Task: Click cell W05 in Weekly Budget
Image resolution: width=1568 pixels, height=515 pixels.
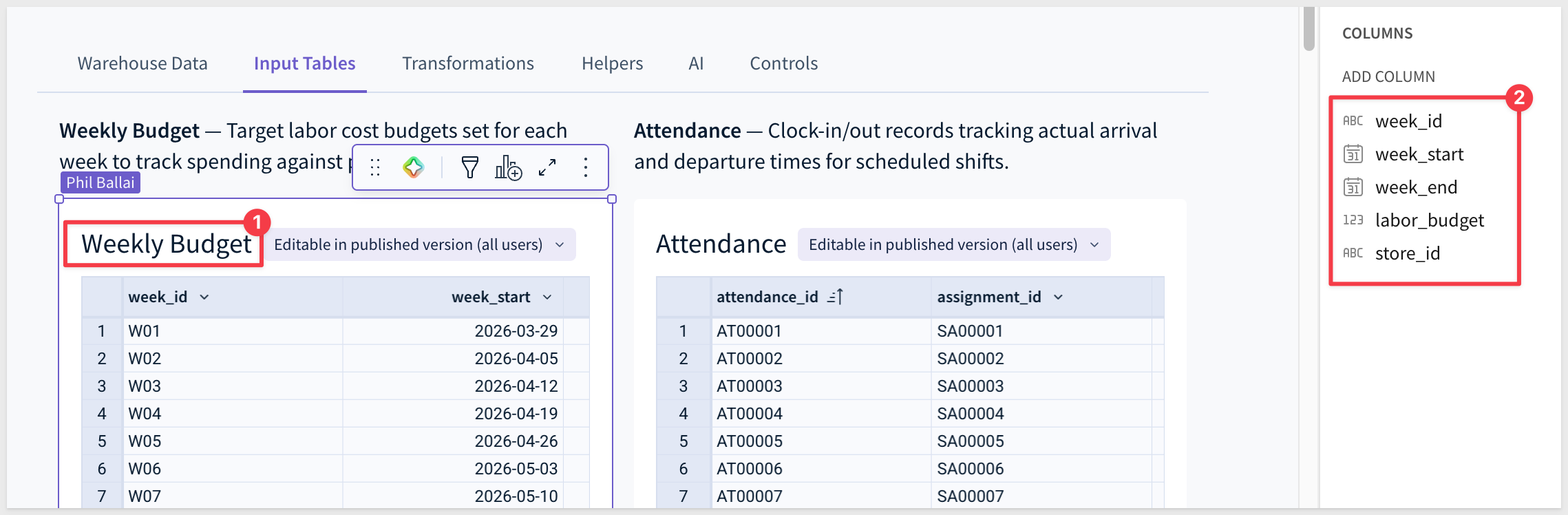Action: [233, 441]
